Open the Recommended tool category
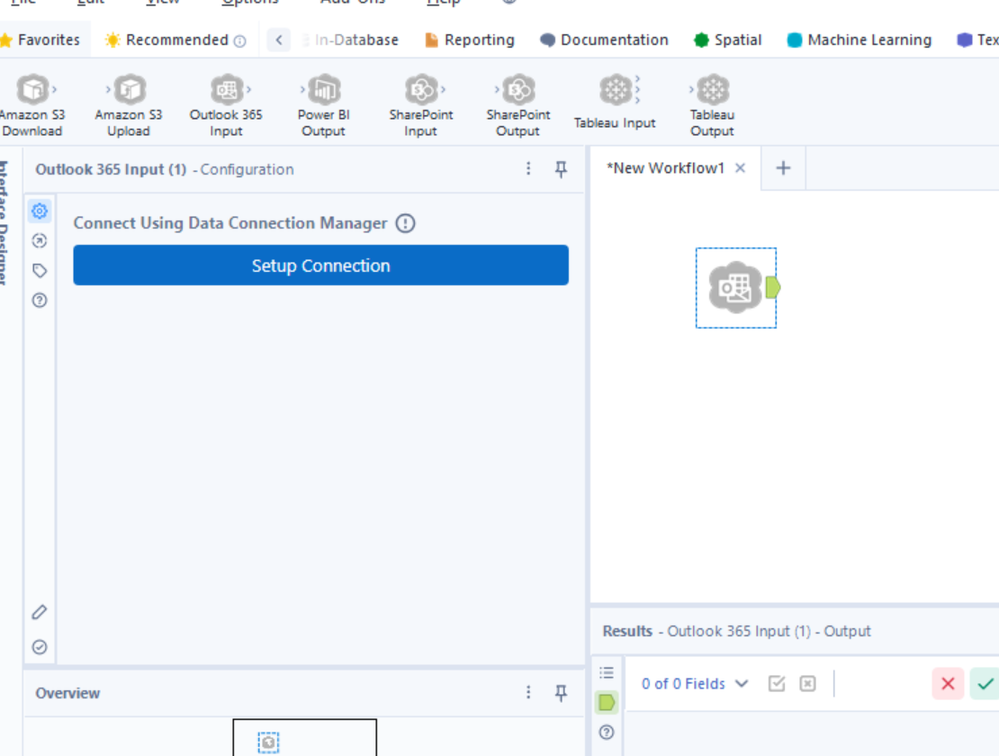999x756 pixels. [175, 40]
